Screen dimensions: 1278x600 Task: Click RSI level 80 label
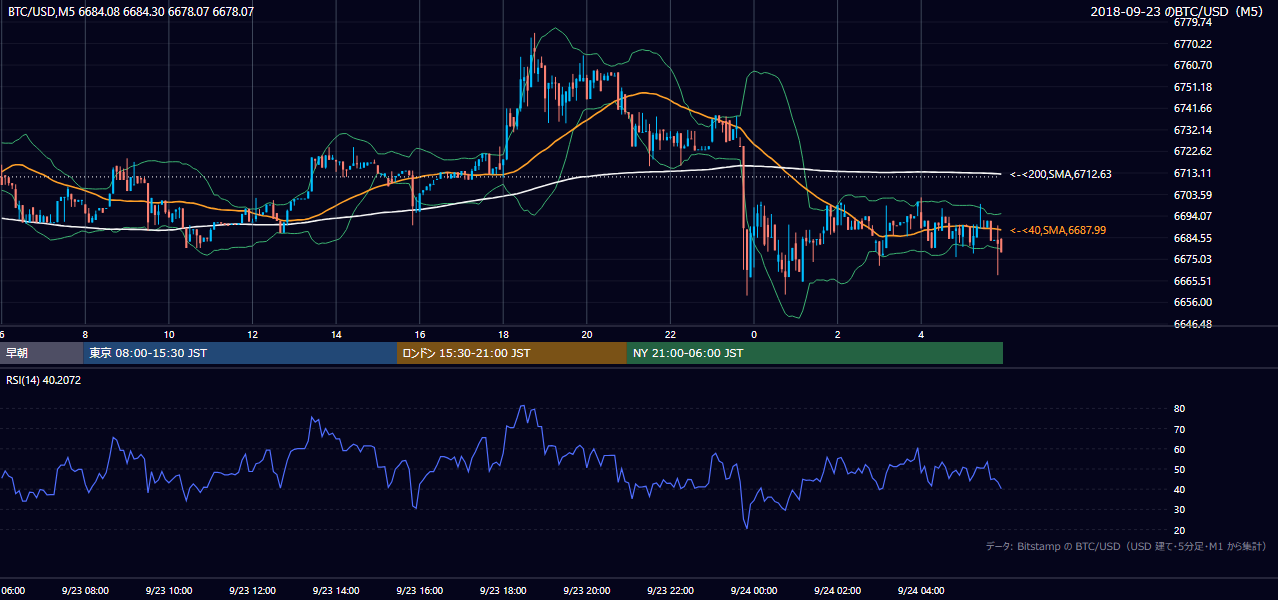coord(1179,409)
